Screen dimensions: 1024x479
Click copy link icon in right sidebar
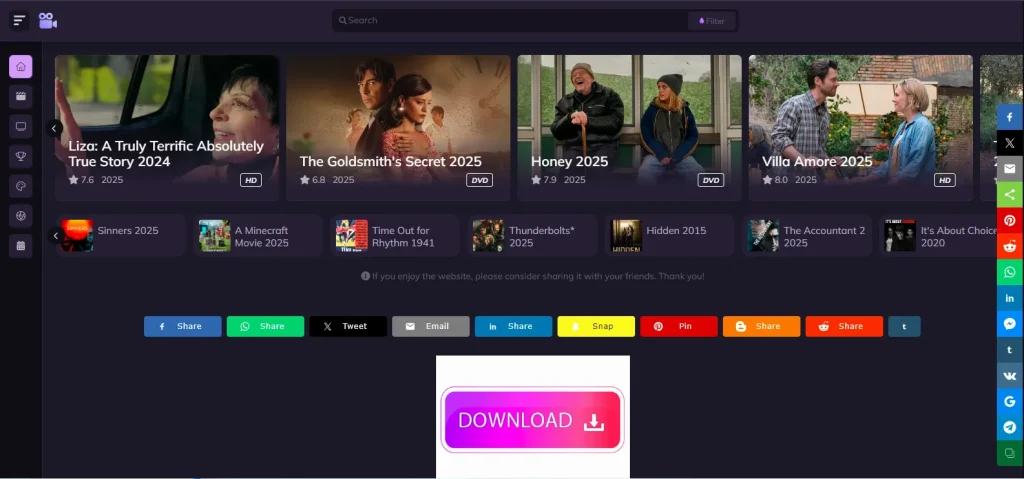1010,453
